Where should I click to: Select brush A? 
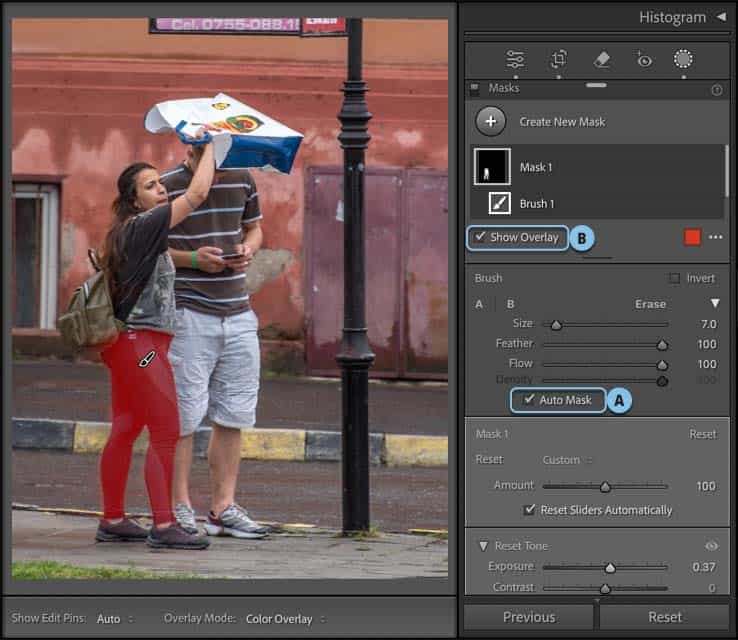pos(479,304)
